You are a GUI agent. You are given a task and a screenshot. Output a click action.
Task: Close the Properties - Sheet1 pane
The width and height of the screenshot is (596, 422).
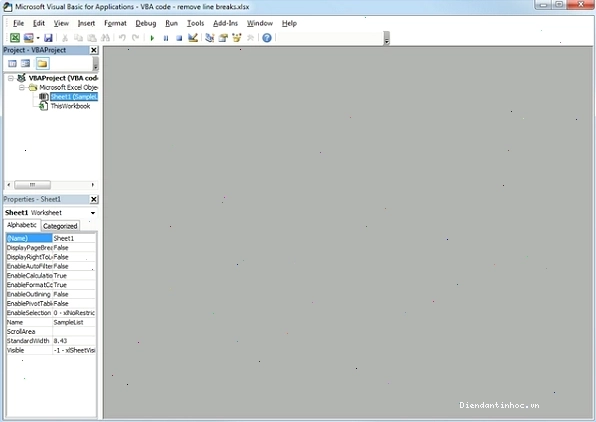[94, 199]
